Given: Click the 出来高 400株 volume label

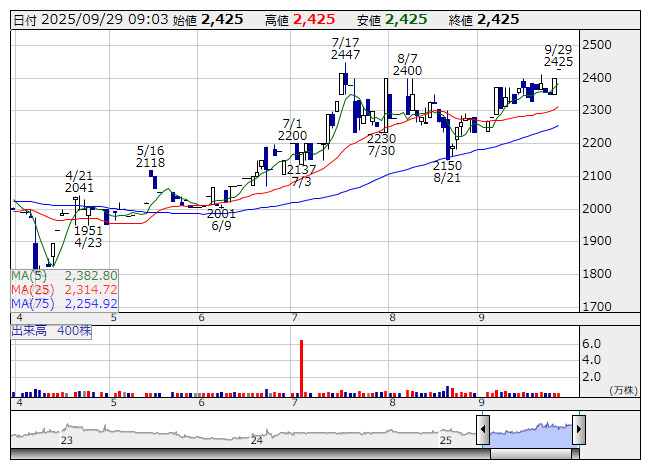Looking at the screenshot, I should [51, 331].
